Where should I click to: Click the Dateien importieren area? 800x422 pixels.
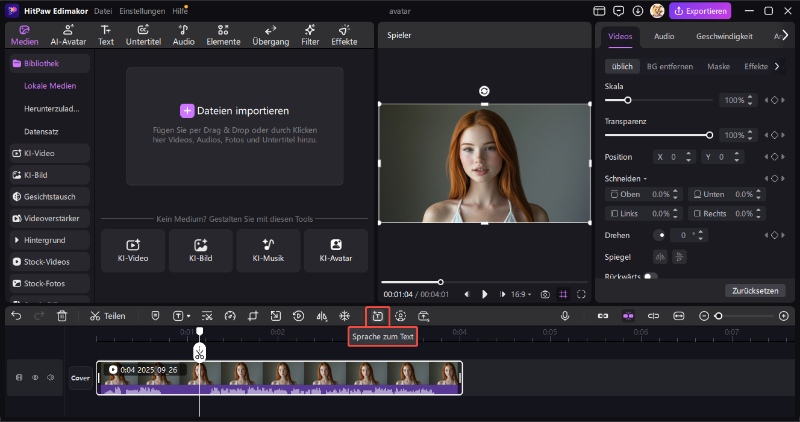tap(235, 111)
